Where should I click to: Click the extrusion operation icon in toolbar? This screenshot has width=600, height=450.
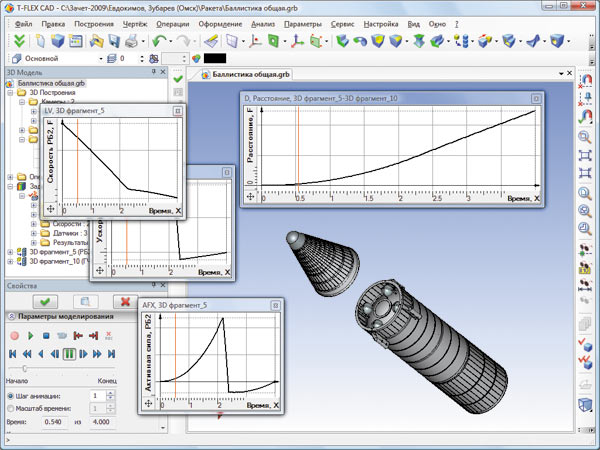coord(342,41)
